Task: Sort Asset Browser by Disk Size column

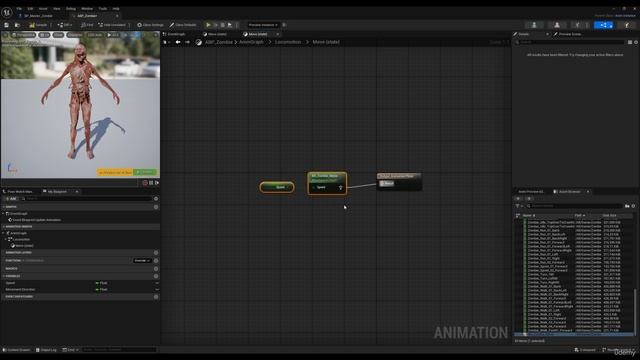Action: coord(609,216)
